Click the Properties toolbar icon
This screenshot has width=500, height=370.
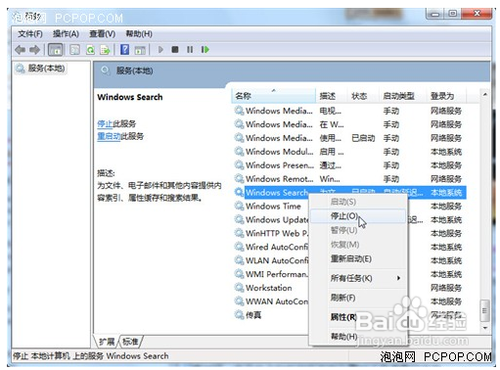point(75,50)
